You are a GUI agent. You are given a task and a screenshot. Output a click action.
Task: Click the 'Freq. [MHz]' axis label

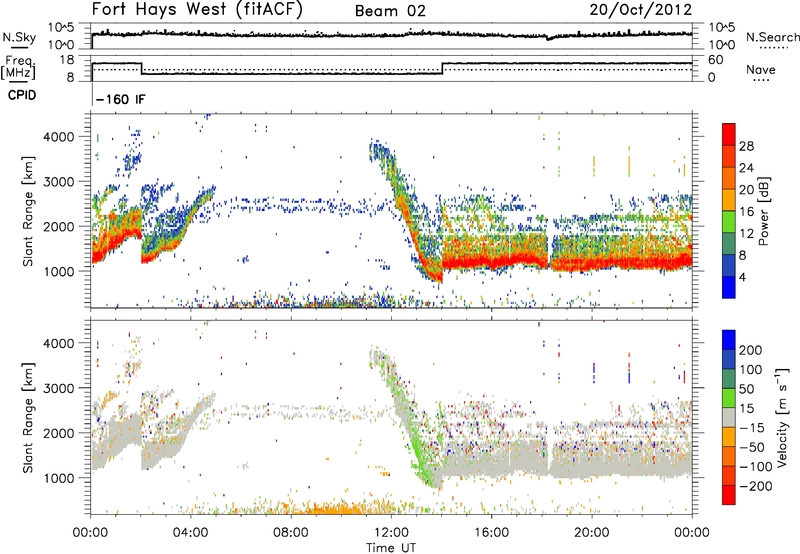(19, 68)
